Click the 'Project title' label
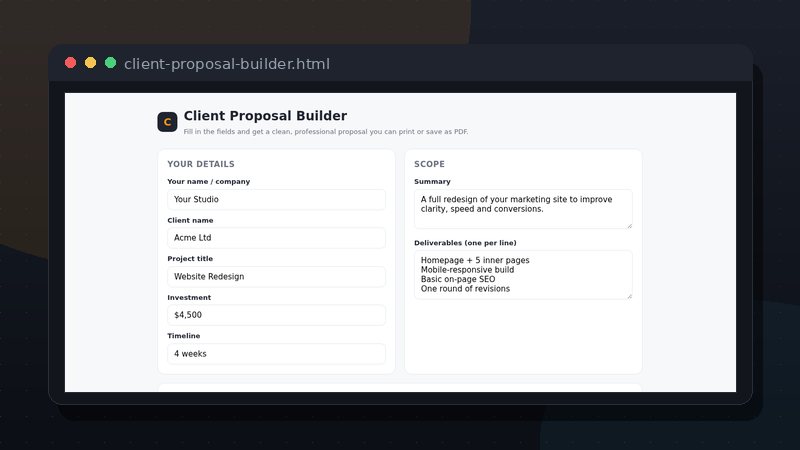 [x=190, y=259]
